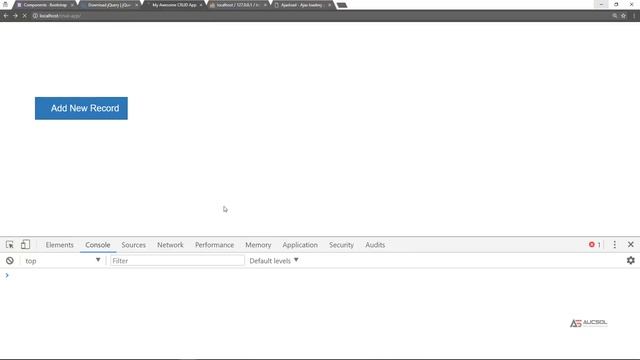Open a new browser tab
Image resolution: width=640 pixels, height=360 pixels.
tap(342, 5)
